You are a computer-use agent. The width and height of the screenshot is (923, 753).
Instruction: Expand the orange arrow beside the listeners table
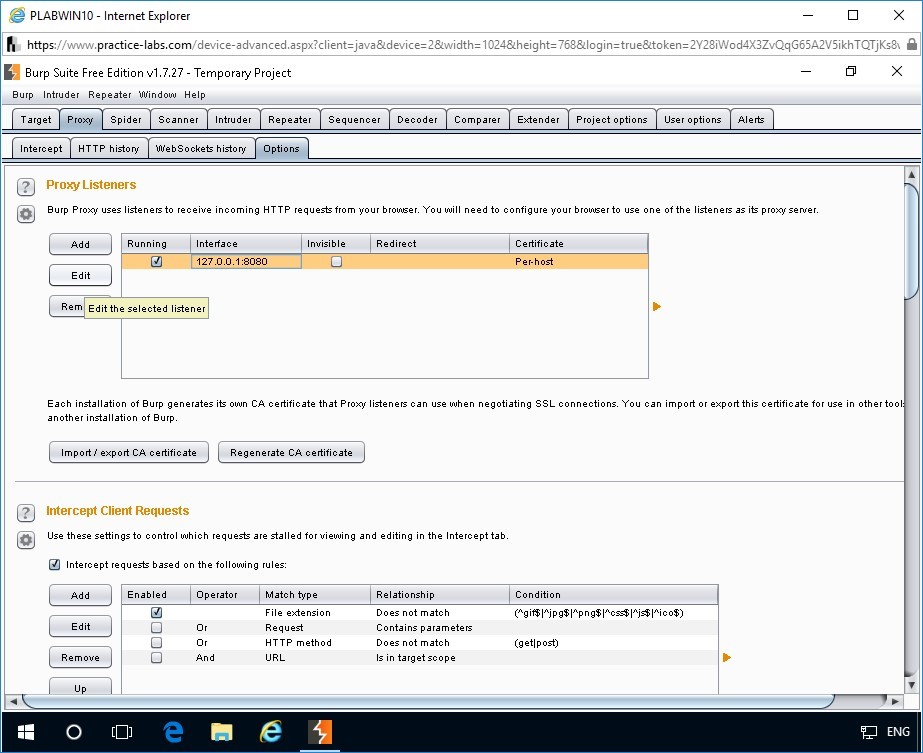click(x=657, y=306)
